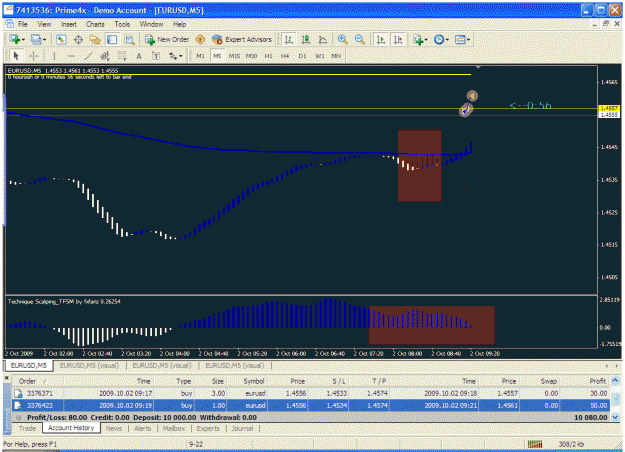The width and height of the screenshot is (625, 452).
Task: Open the Strategy Tester icon
Action: (x=129, y=39)
